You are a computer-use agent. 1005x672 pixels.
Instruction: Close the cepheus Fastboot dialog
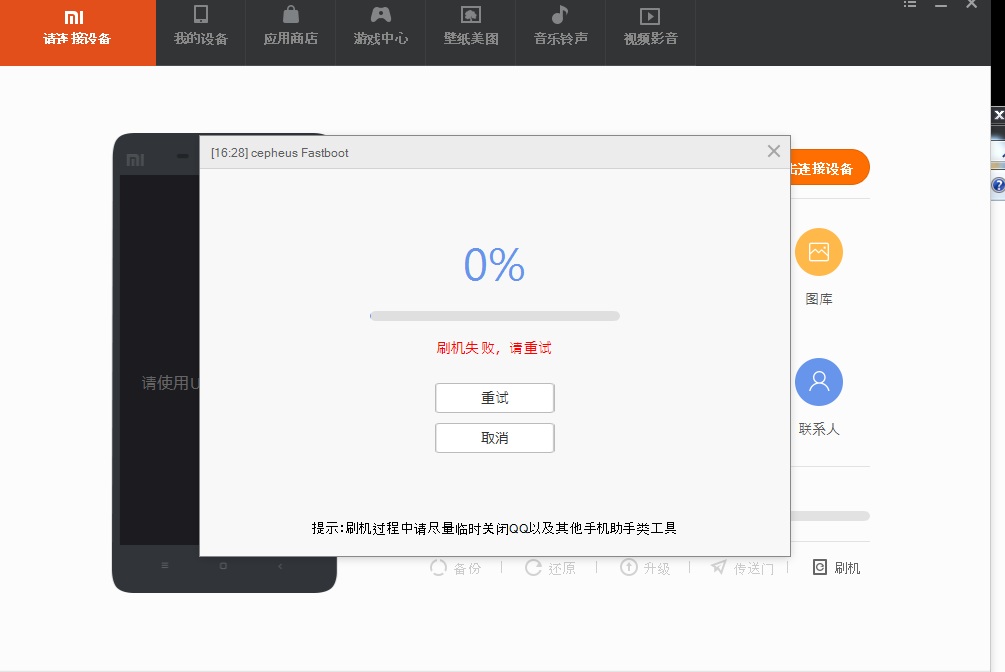coord(773,151)
